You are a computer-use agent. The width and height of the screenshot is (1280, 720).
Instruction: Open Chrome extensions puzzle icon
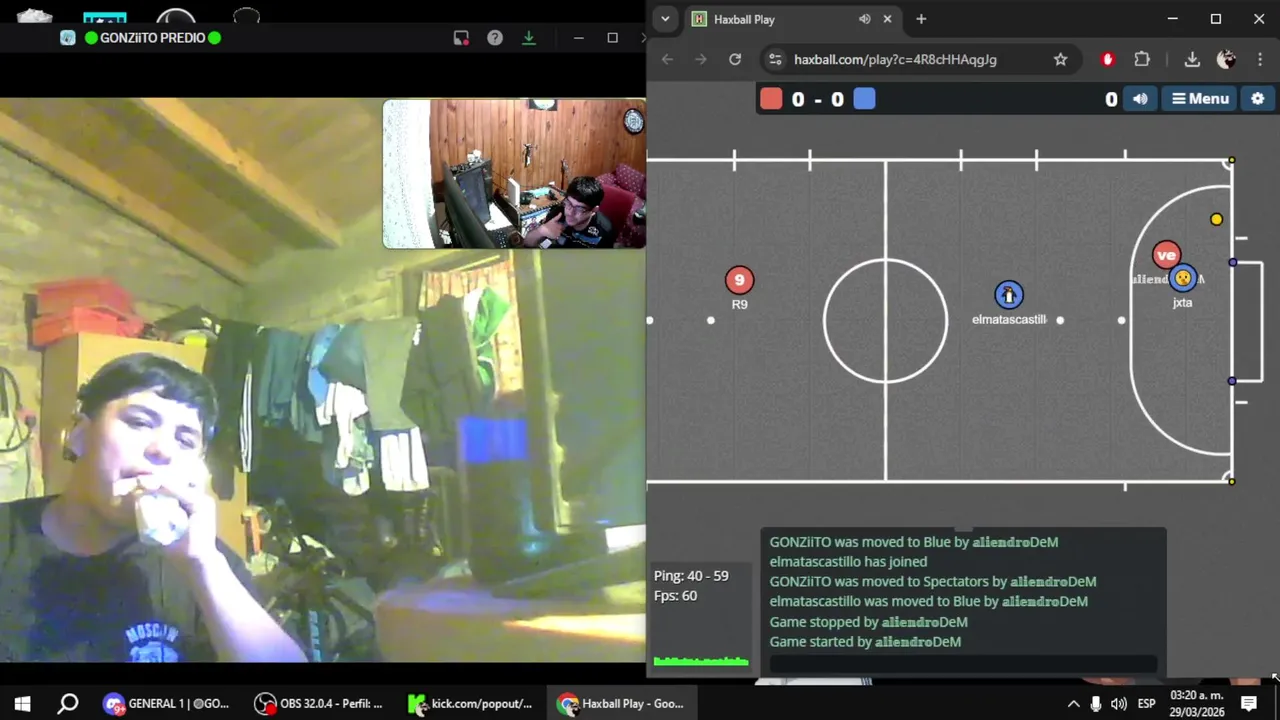coord(1142,59)
